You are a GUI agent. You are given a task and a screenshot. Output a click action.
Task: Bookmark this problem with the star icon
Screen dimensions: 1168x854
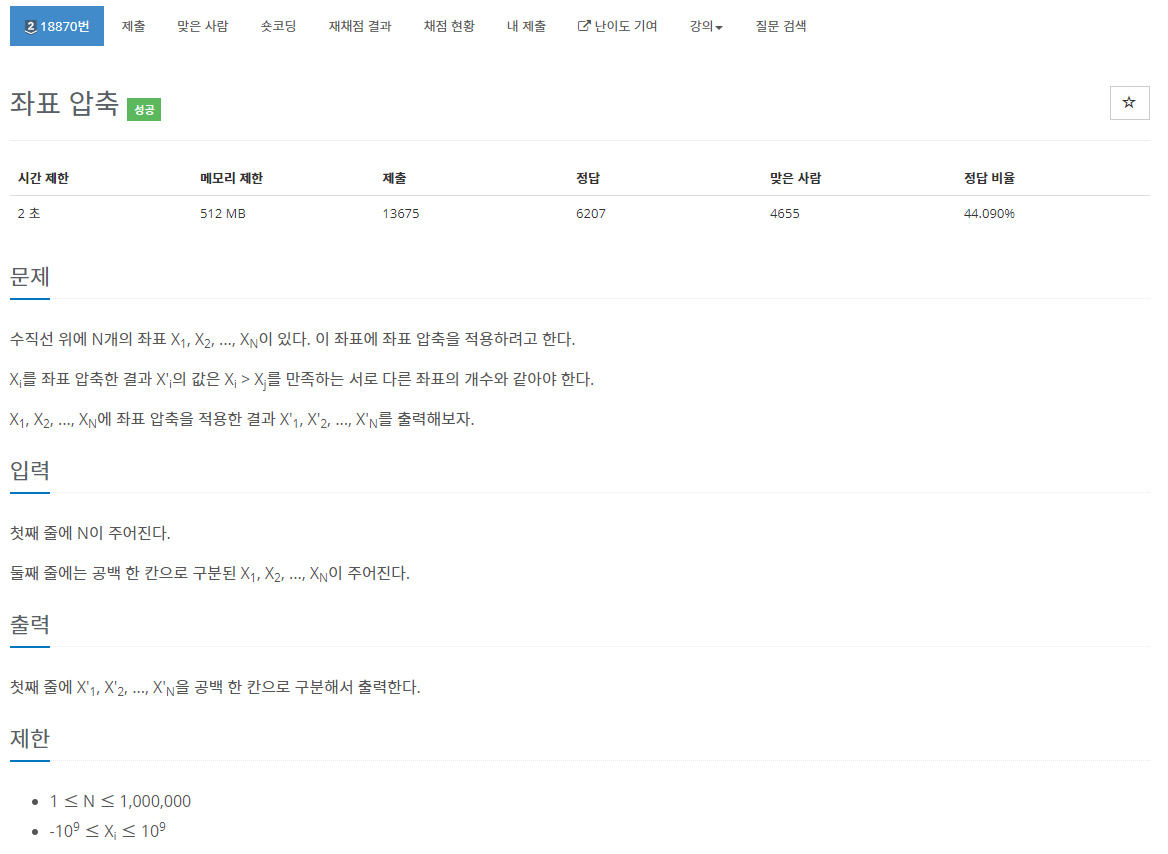coord(1129,103)
